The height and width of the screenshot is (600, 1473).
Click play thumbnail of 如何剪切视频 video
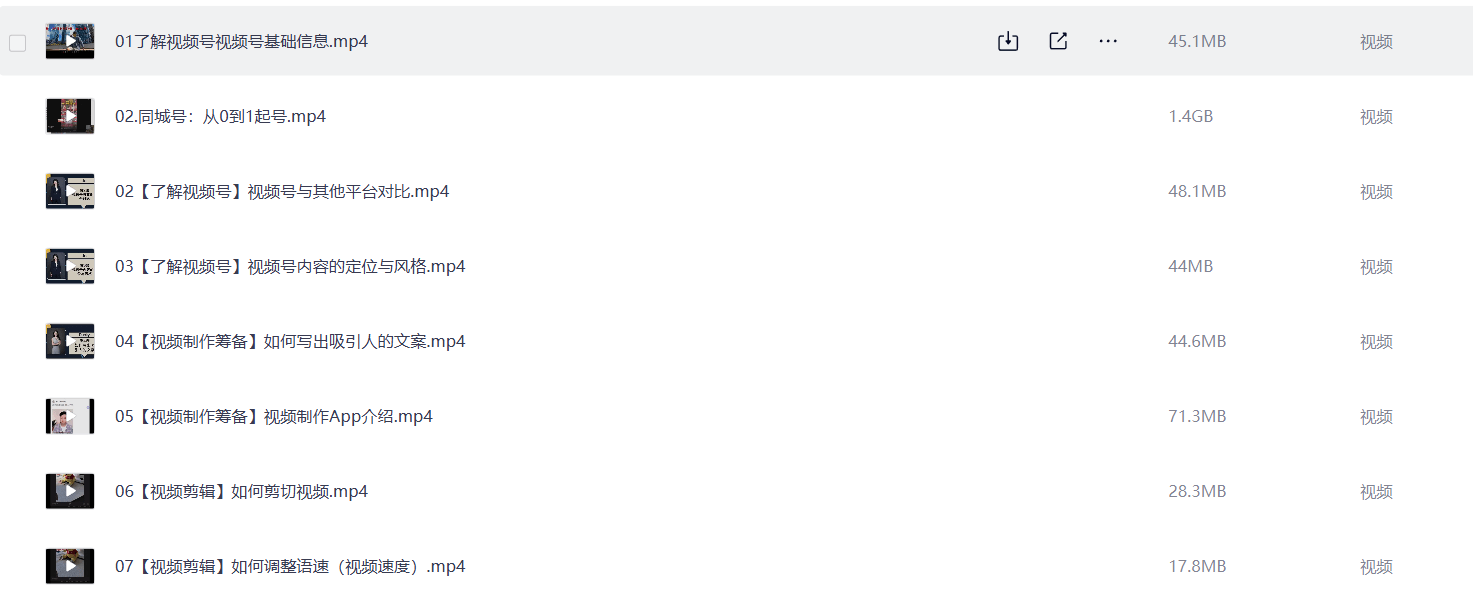[x=70, y=491]
